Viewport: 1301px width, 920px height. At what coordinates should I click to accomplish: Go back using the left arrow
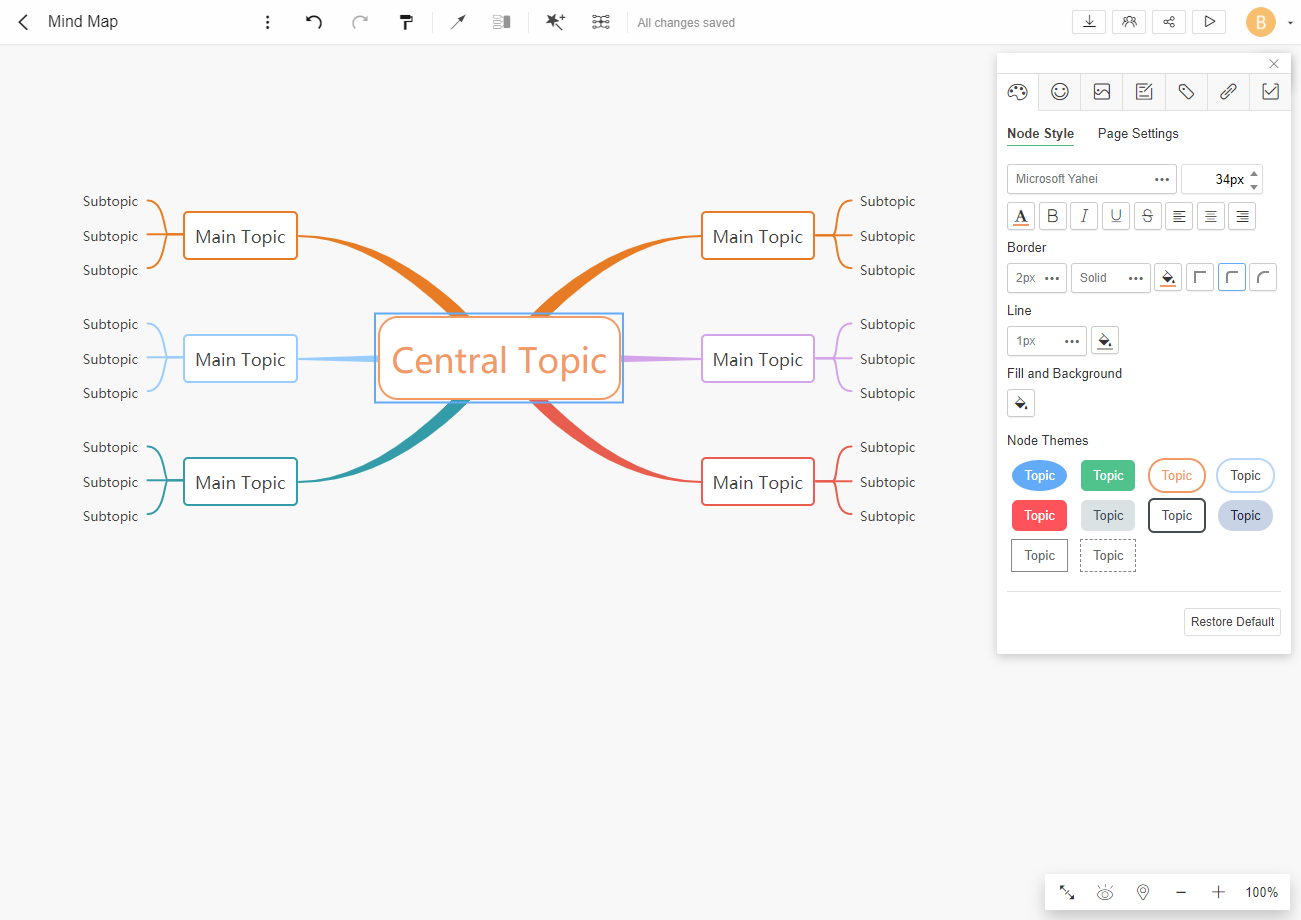24,22
